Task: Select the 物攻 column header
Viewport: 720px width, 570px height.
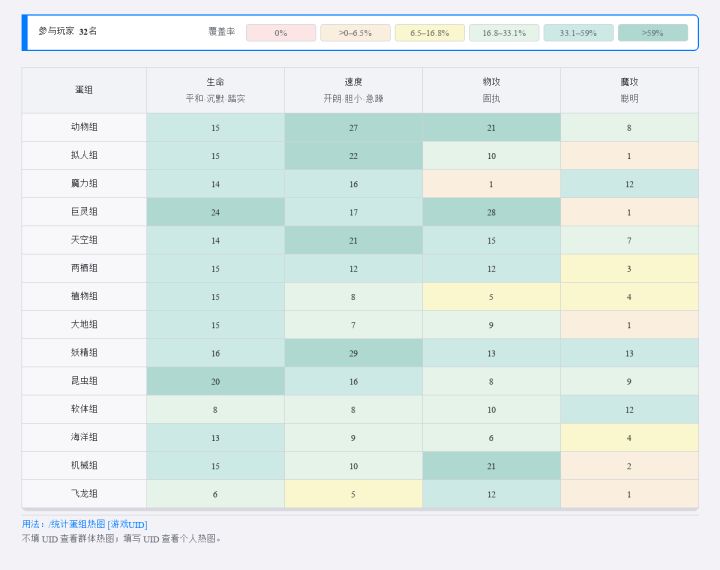Action: pos(491,90)
